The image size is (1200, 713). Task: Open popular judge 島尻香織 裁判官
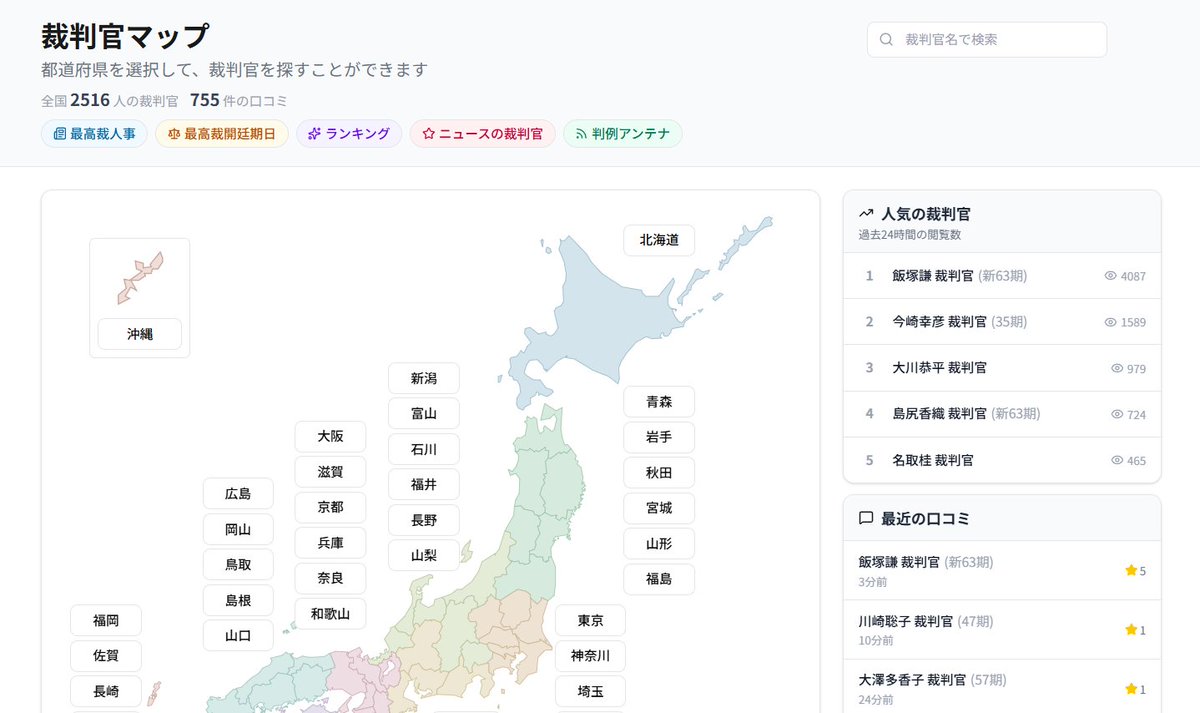(1002, 413)
